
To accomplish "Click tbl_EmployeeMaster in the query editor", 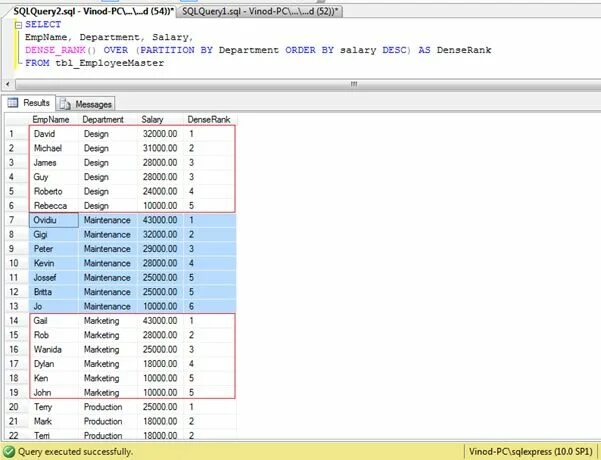I will (x=110, y=63).
